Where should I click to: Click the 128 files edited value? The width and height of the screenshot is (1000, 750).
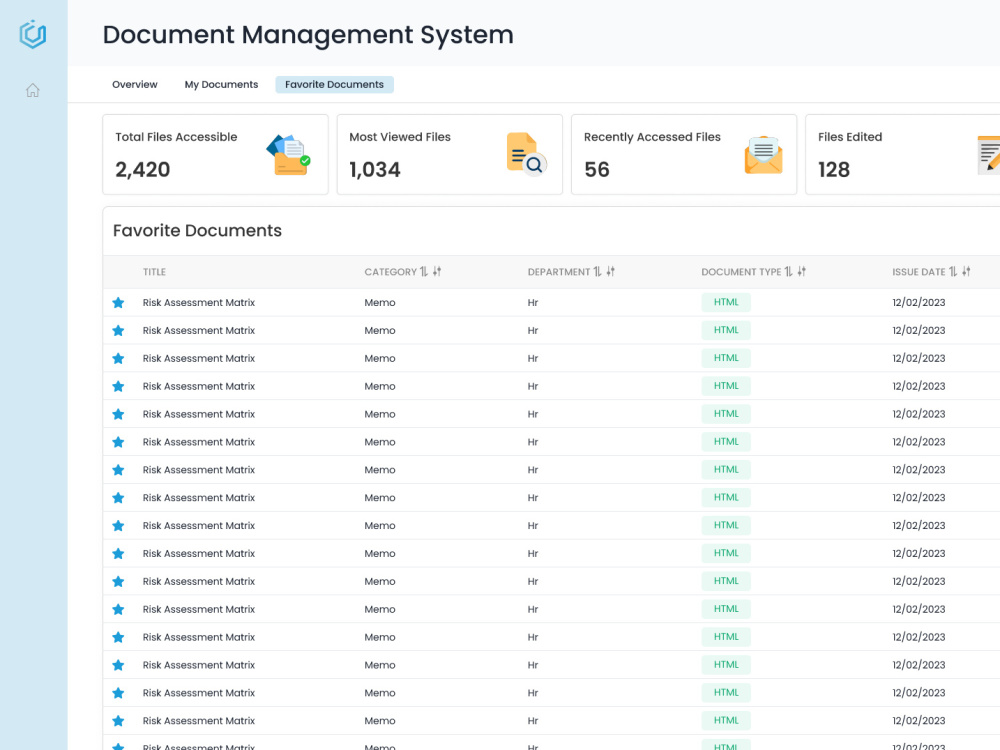pyautogui.click(x=834, y=170)
